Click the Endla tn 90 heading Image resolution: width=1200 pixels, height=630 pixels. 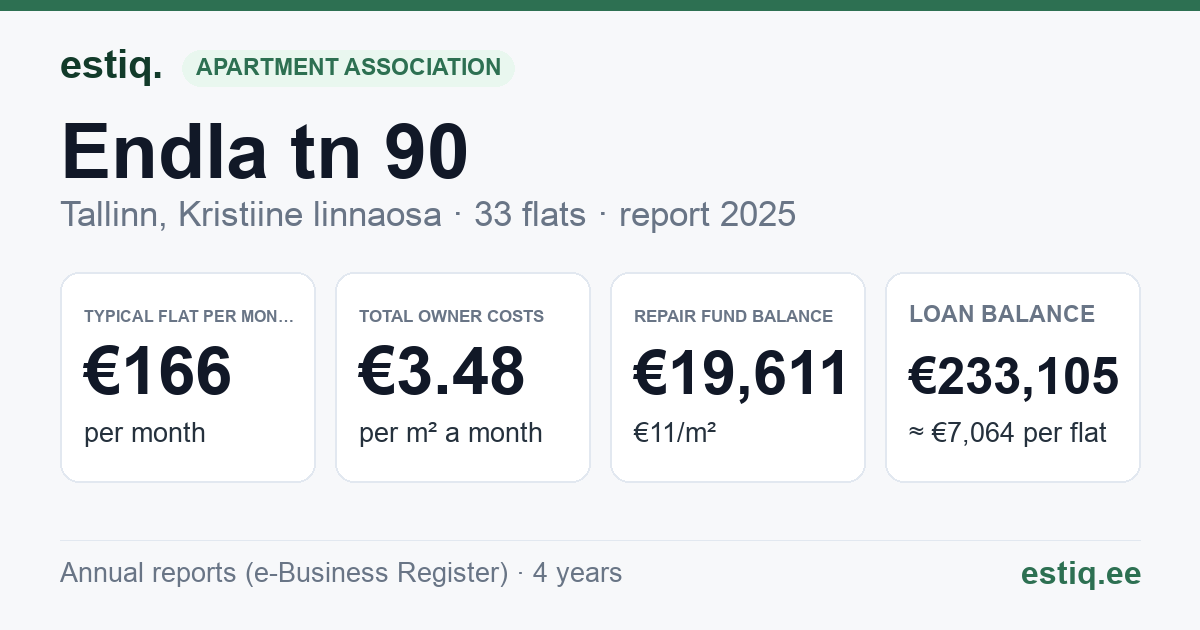pyautogui.click(x=265, y=151)
